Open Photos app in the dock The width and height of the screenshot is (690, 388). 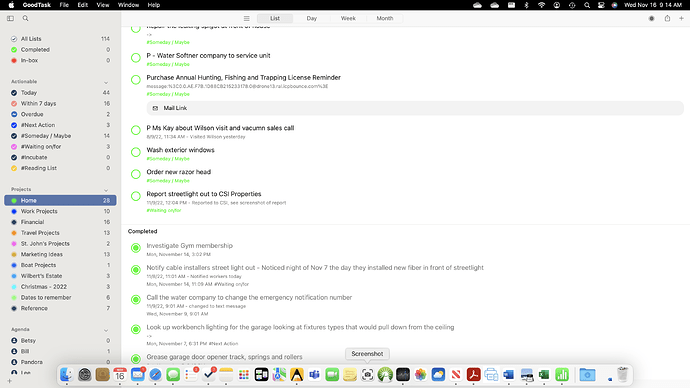pyautogui.click(x=421, y=375)
